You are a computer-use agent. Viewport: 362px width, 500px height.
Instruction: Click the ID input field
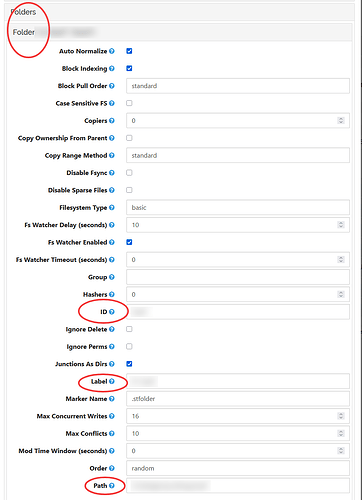(x=238, y=312)
